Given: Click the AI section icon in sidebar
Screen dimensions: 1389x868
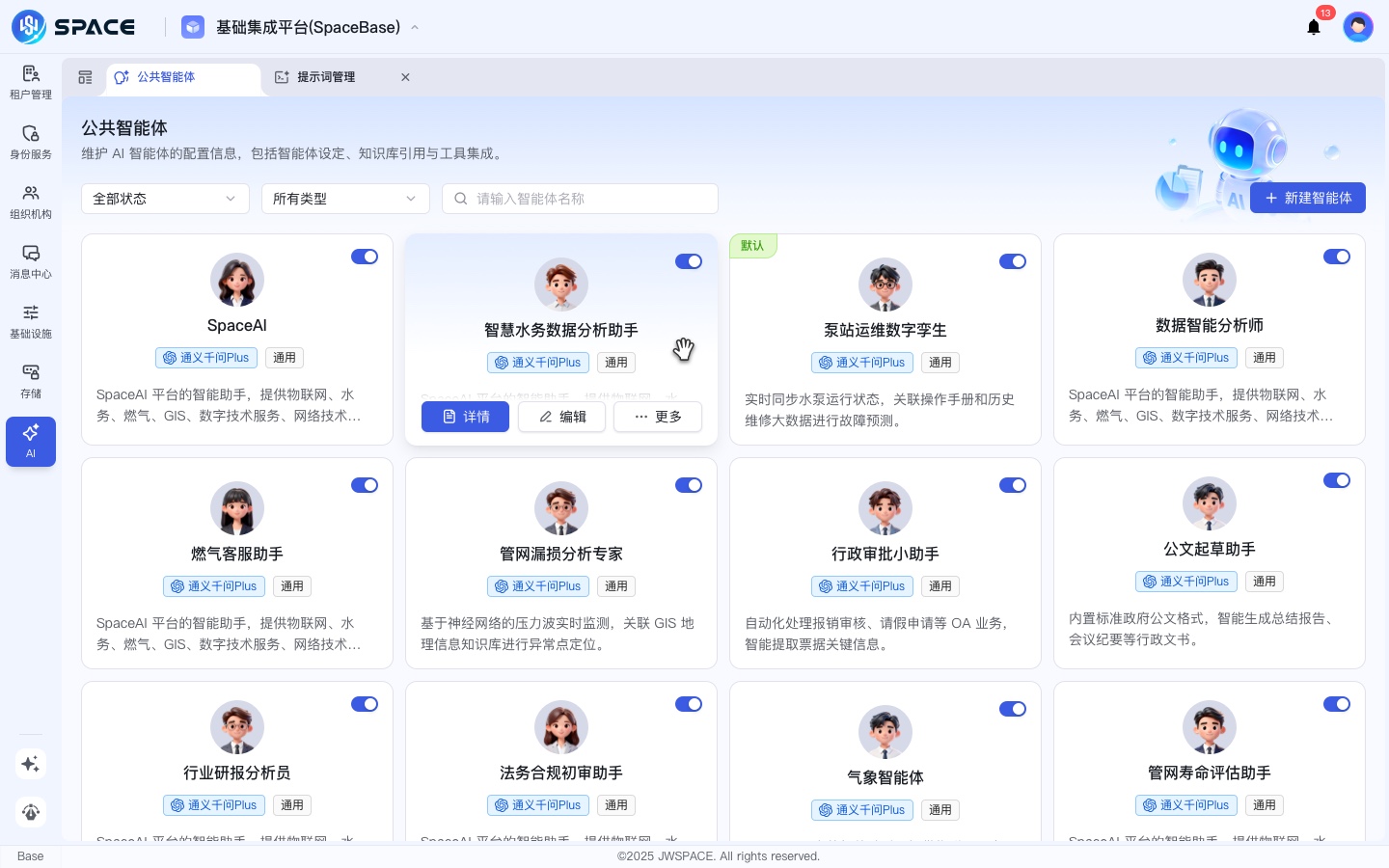Looking at the screenshot, I should [x=31, y=441].
